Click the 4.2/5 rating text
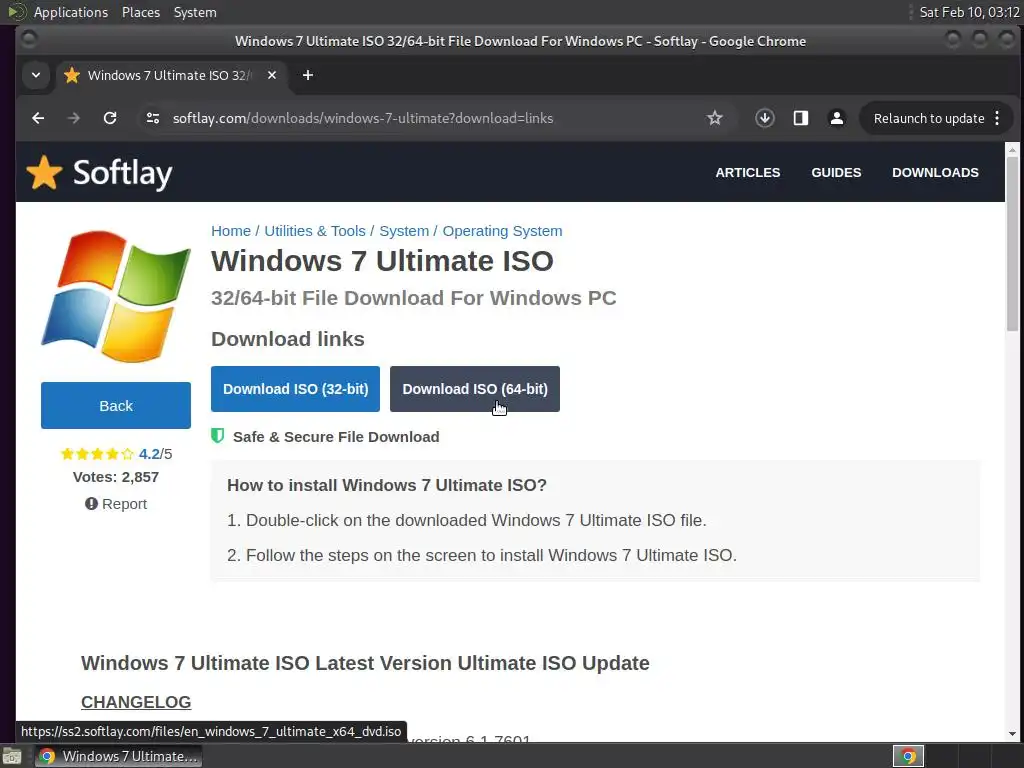Screen dimensions: 1024x768 [155, 454]
